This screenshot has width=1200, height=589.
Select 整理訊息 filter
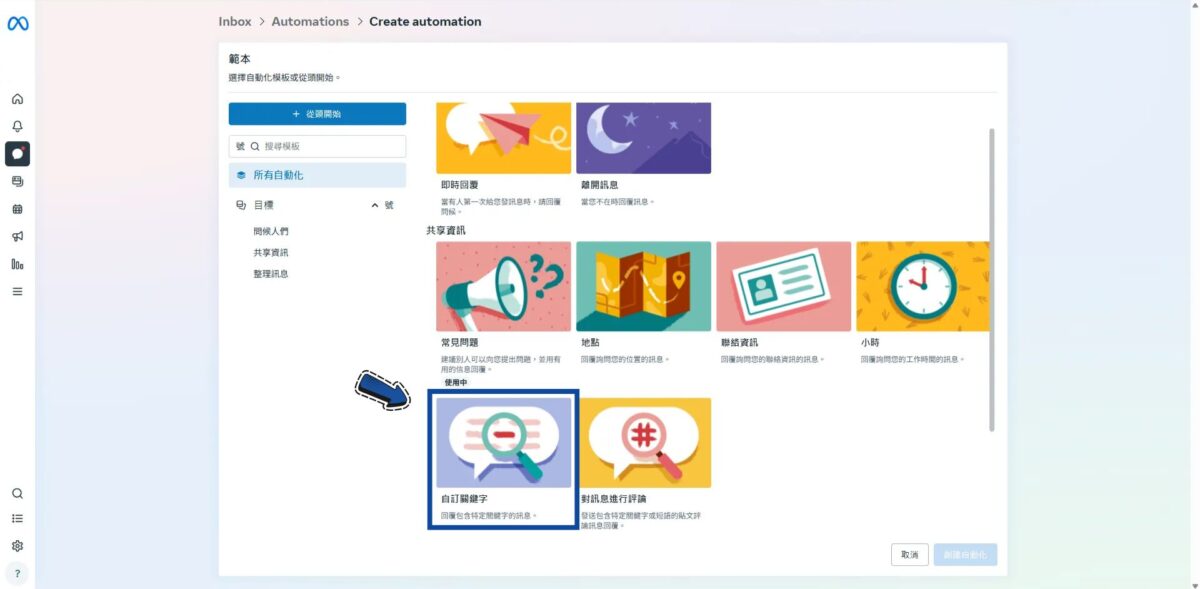[271, 273]
